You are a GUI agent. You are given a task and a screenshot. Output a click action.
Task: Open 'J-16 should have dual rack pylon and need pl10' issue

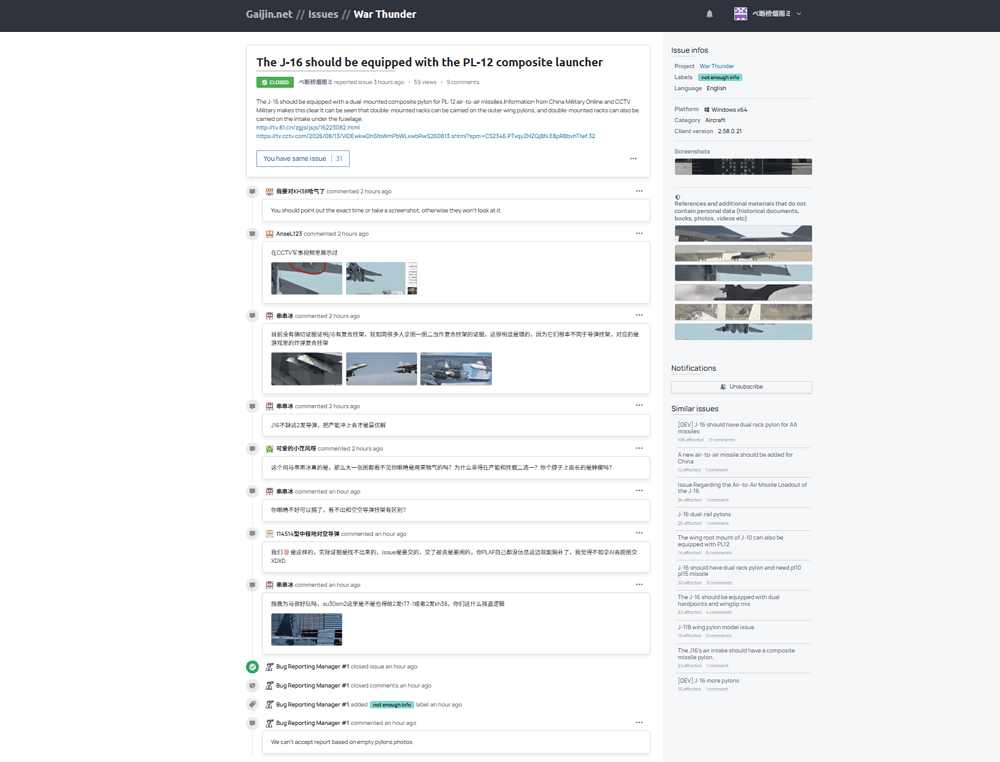click(x=739, y=571)
